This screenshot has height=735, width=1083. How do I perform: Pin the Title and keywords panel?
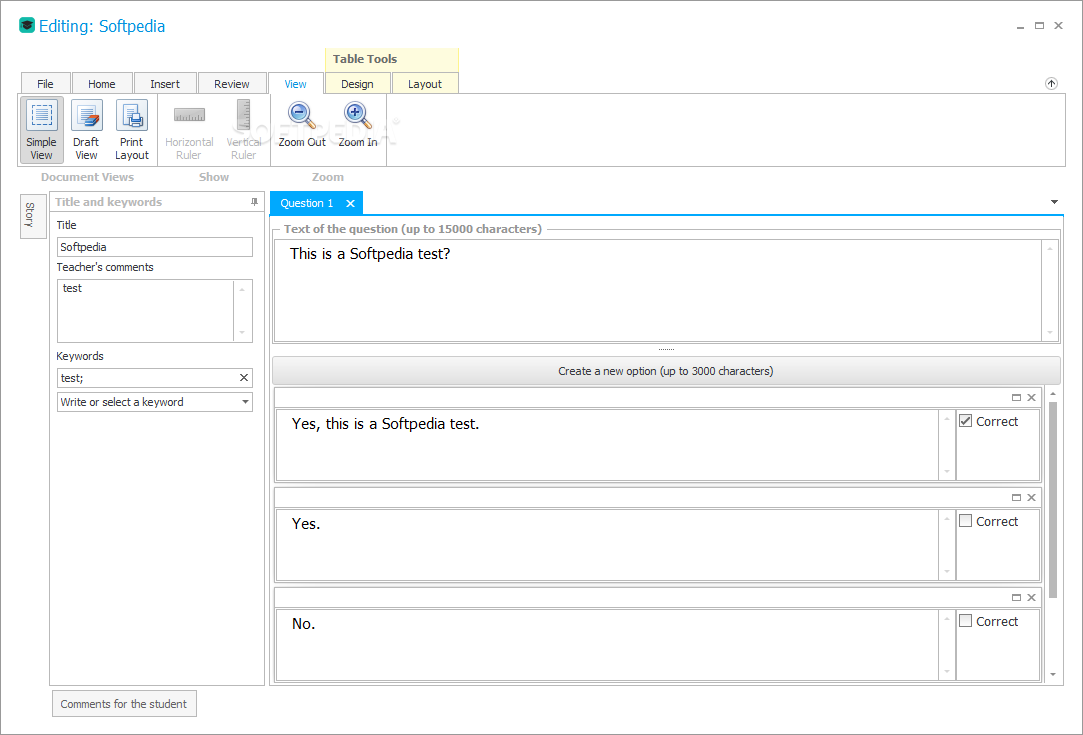click(x=254, y=202)
